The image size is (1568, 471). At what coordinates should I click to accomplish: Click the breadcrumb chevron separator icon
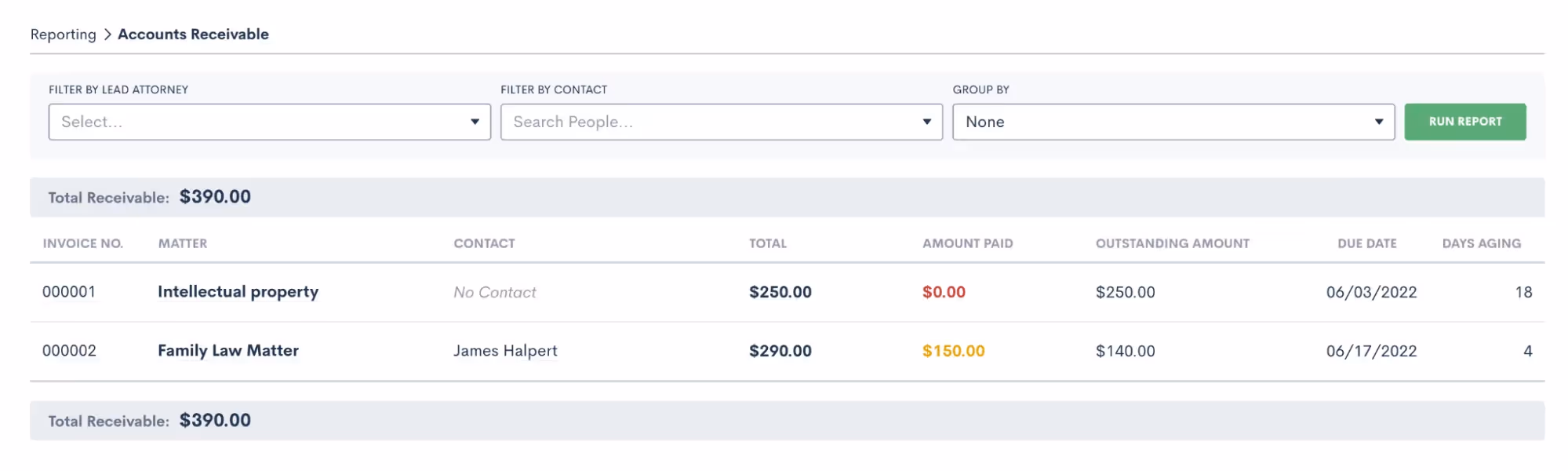[107, 35]
